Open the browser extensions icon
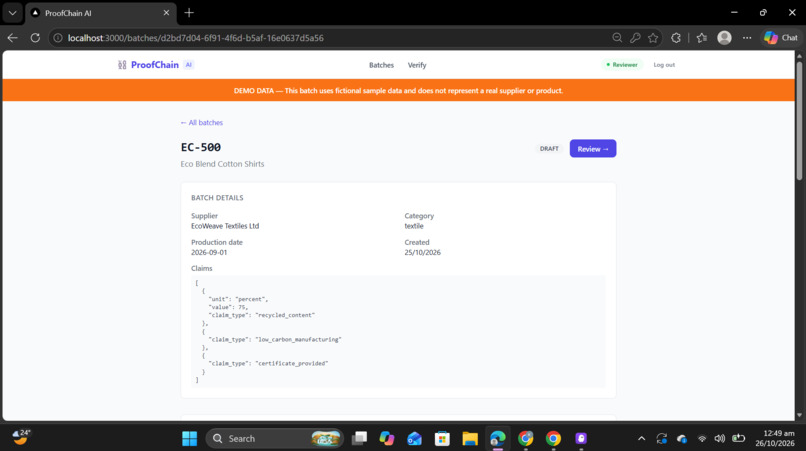Image resolution: width=806 pixels, height=451 pixels. tap(676, 38)
